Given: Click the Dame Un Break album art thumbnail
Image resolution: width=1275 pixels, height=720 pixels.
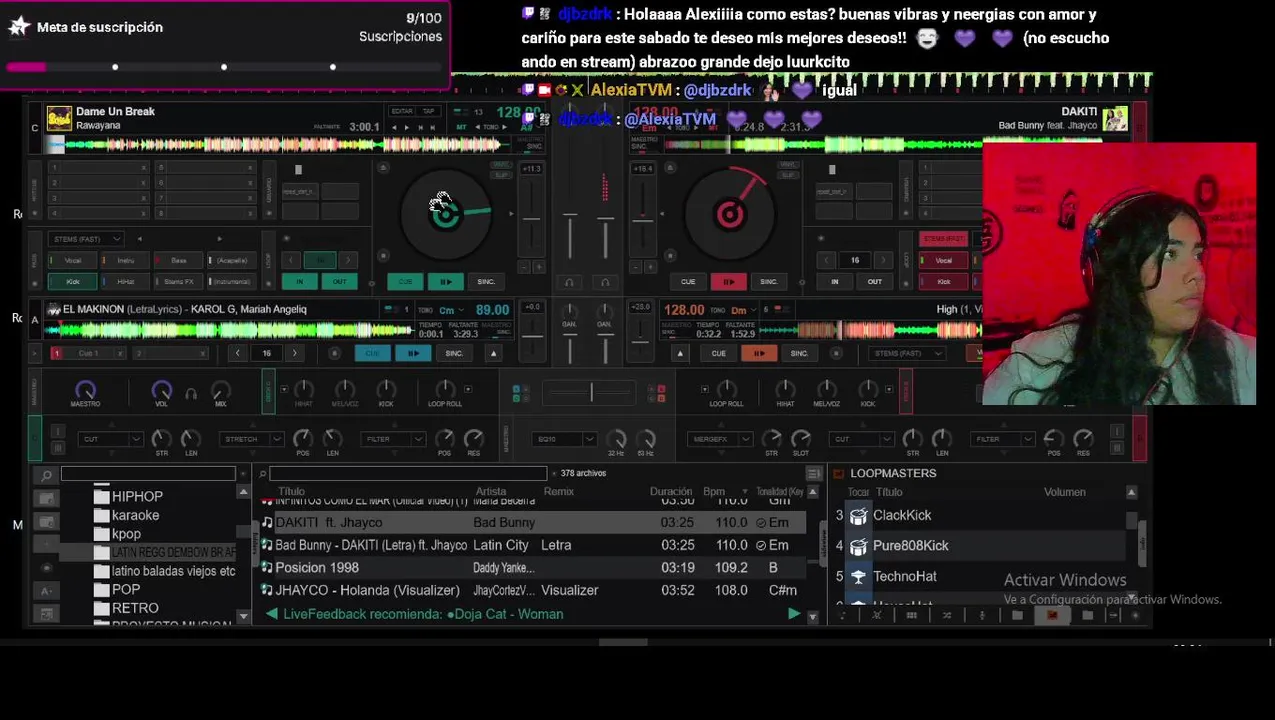Looking at the screenshot, I should coord(59,118).
